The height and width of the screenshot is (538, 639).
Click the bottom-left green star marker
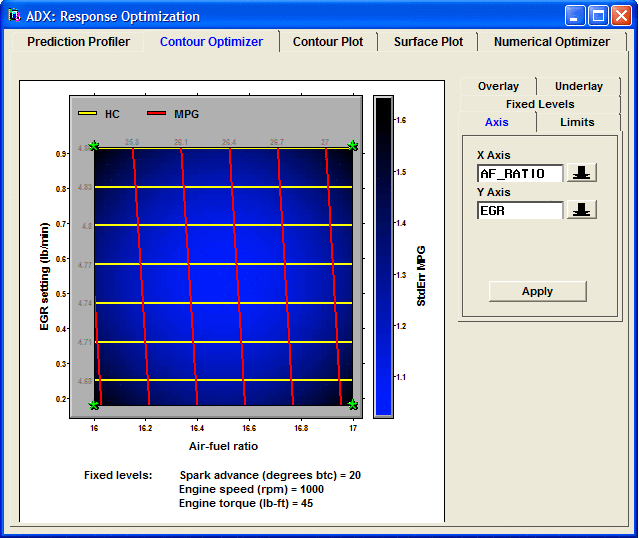pos(94,405)
